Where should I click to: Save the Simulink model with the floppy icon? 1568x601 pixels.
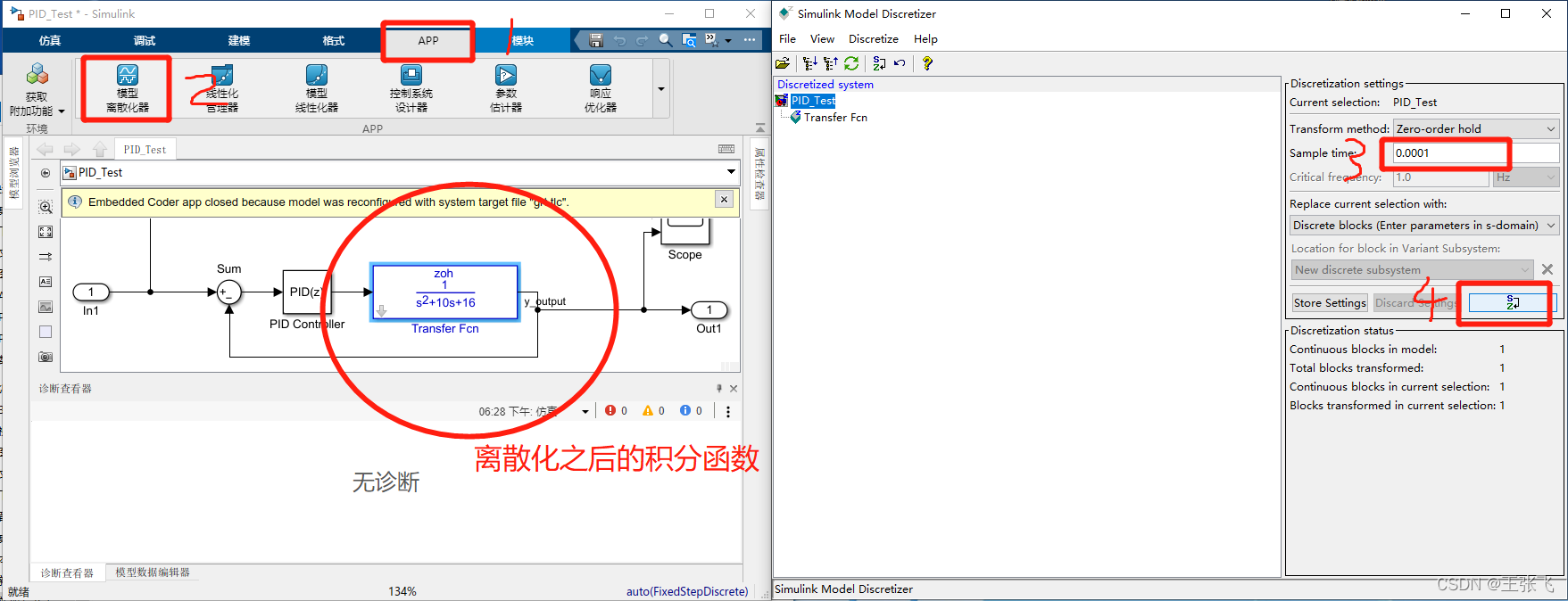pyautogui.click(x=596, y=40)
